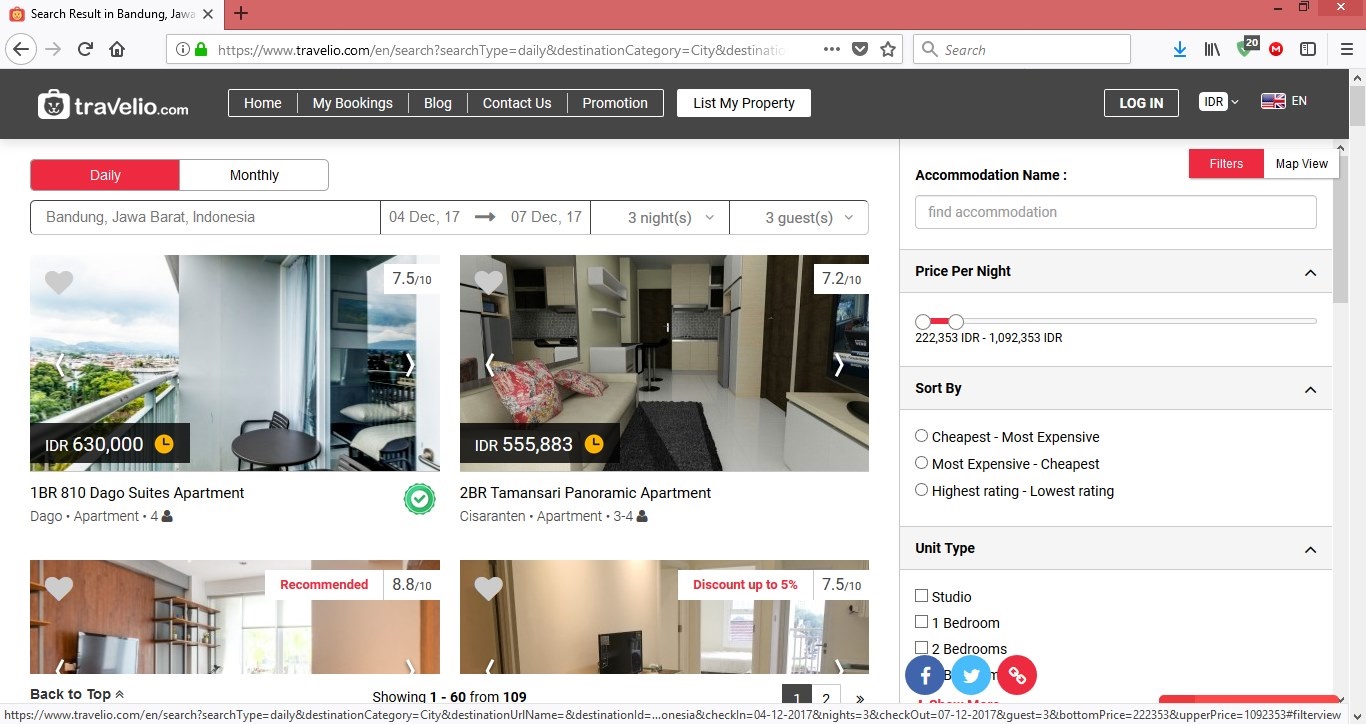Select Cheapest - Most Expensive sort option
Image resolution: width=1366 pixels, height=724 pixels.
pos(922,436)
